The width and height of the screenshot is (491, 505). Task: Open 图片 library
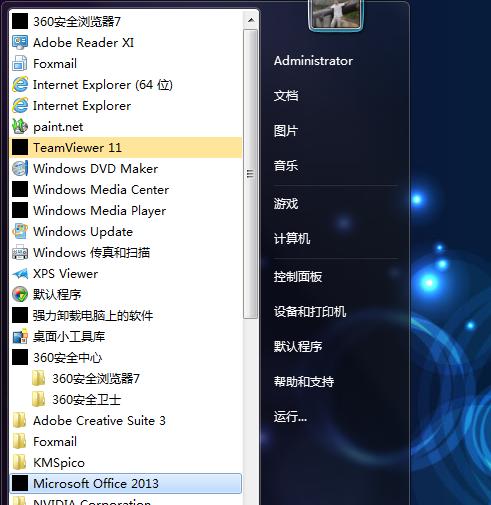[x=286, y=131]
